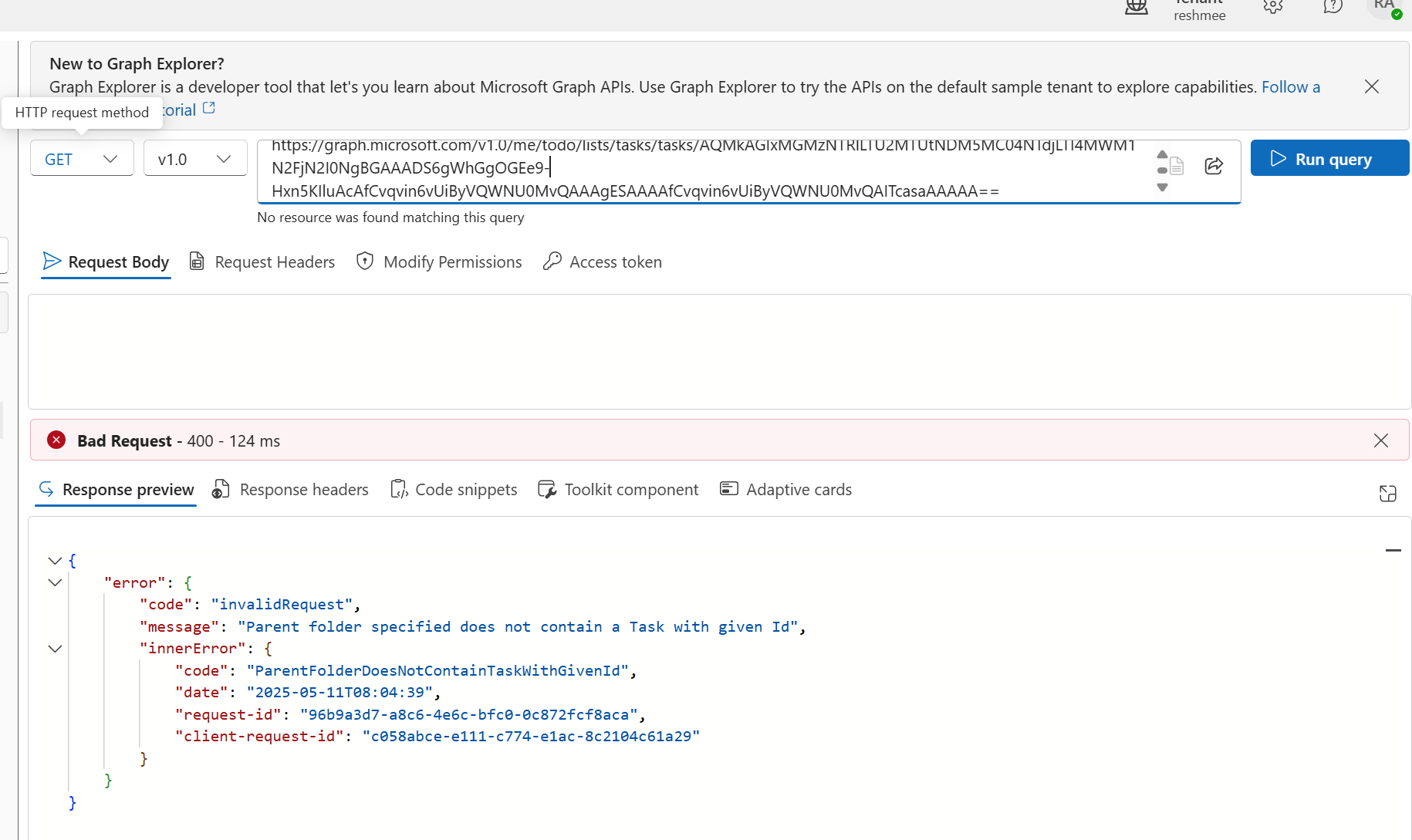Dismiss the Bad Request error message
Screen dimensions: 1412x840
pyautogui.click(x=1380, y=440)
